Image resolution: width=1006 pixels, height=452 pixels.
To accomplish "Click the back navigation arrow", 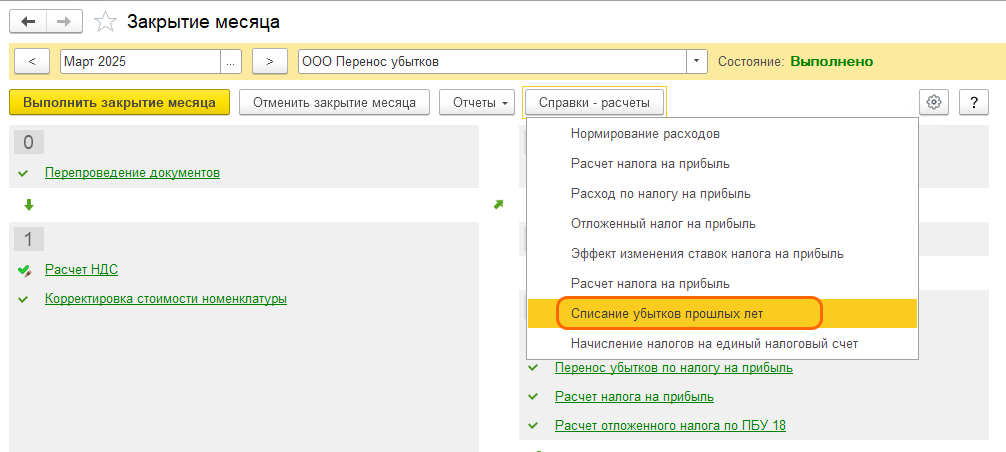I will click(28, 21).
